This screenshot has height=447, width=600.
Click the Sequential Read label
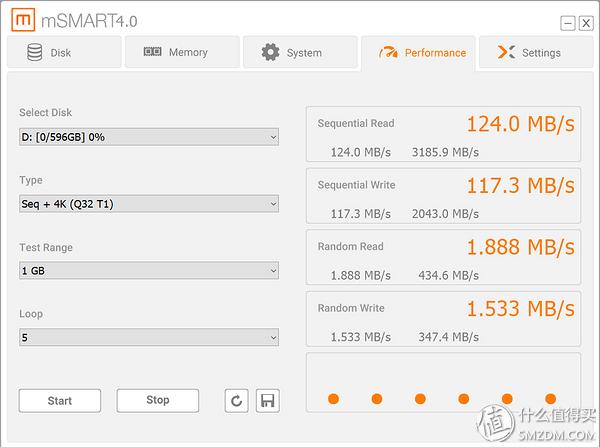(356, 123)
